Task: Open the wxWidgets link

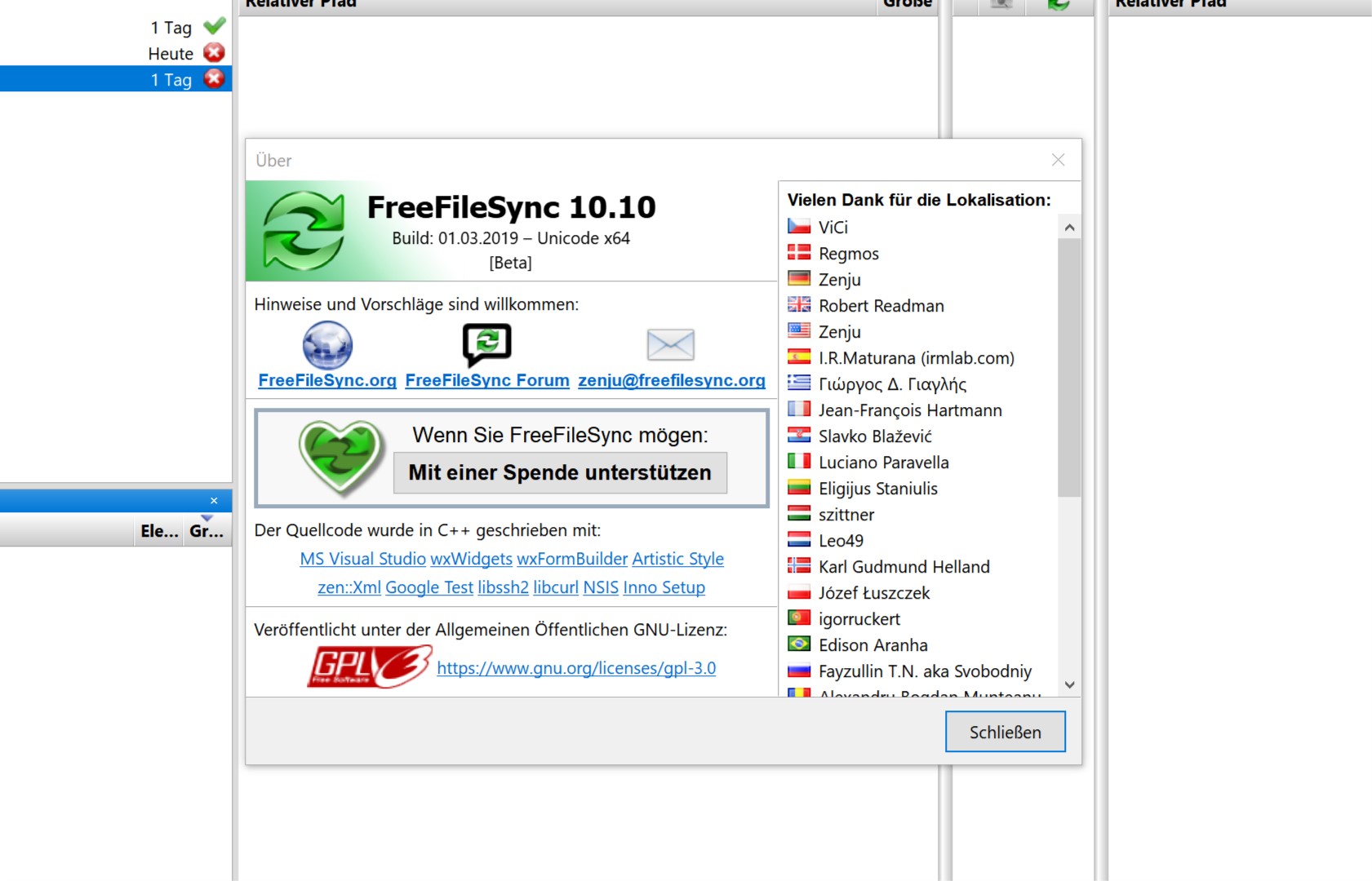Action: (x=471, y=559)
